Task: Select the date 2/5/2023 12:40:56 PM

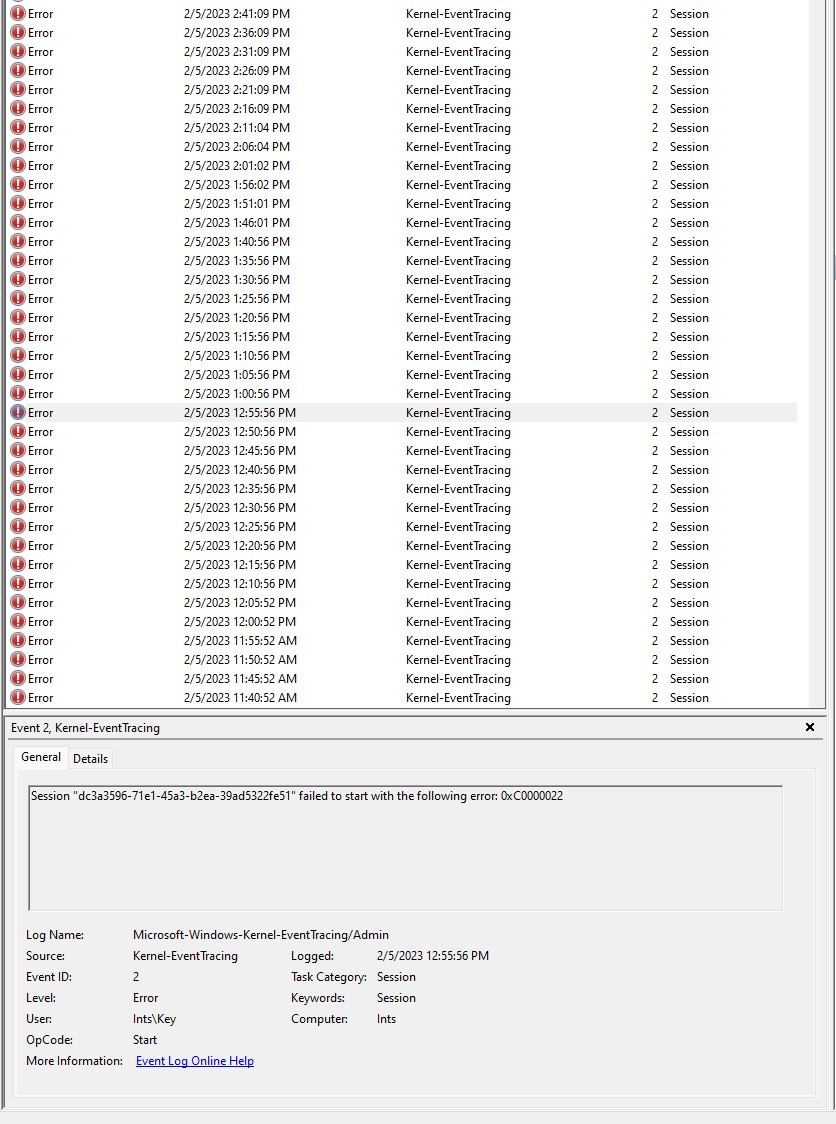Action: (239, 470)
